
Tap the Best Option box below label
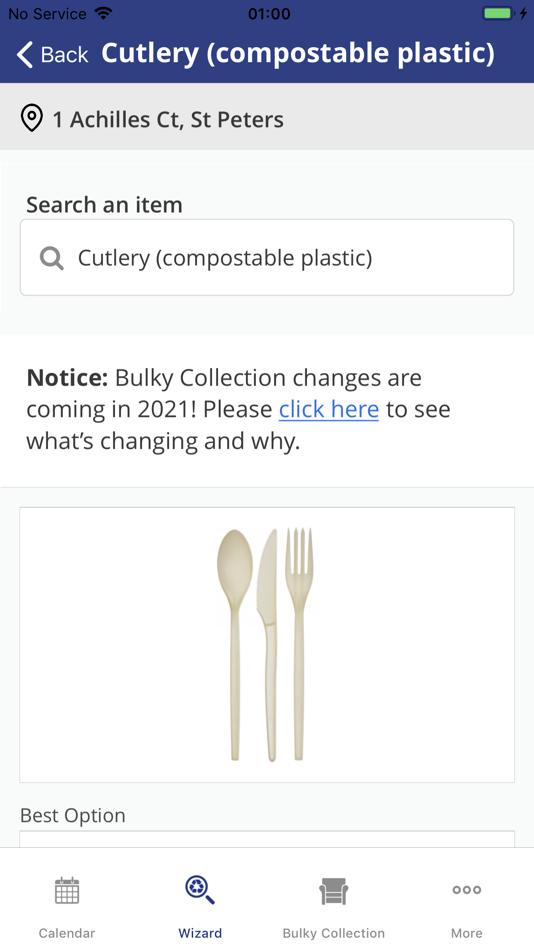267,839
